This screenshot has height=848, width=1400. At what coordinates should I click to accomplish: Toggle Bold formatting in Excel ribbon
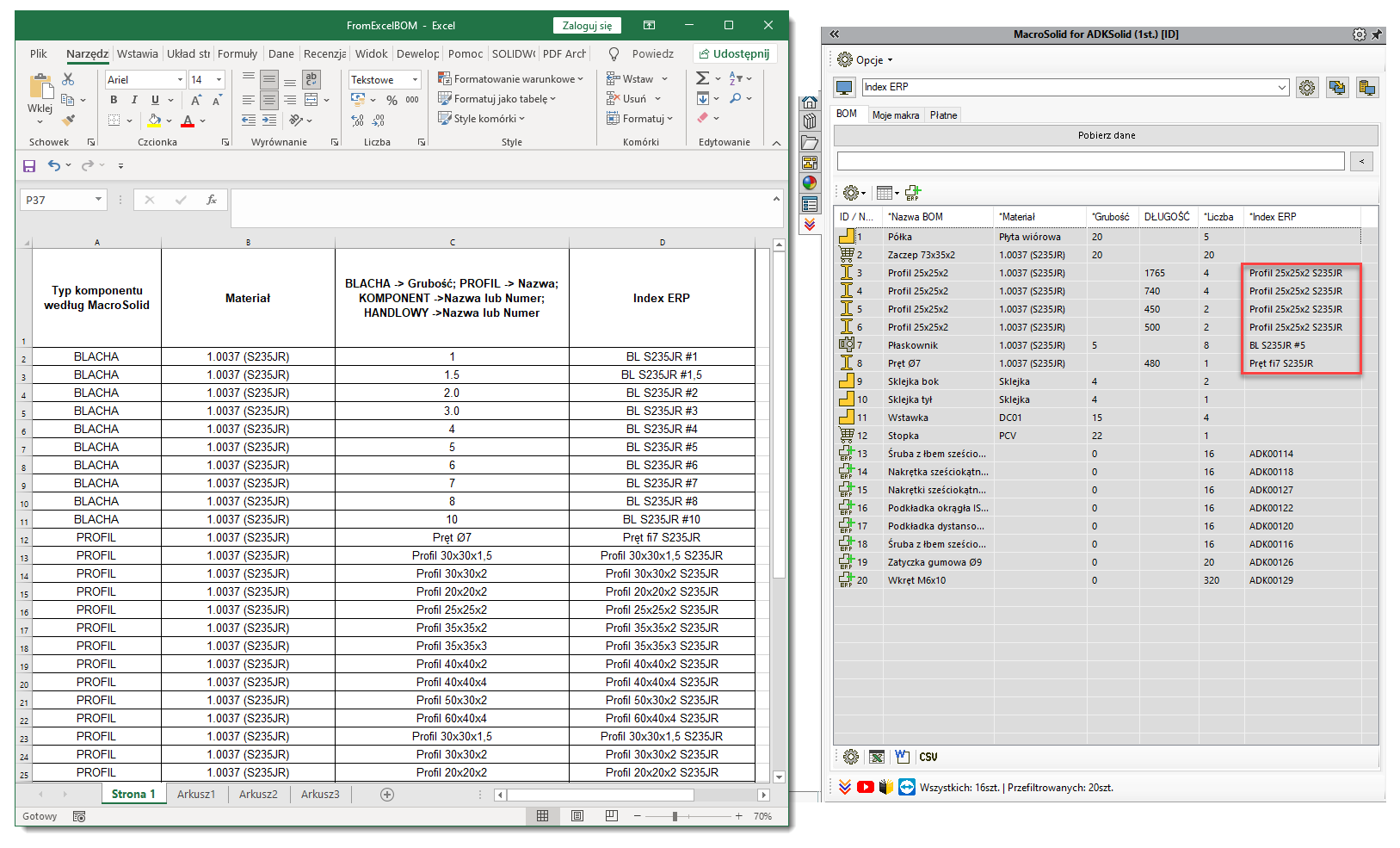[114, 100]
